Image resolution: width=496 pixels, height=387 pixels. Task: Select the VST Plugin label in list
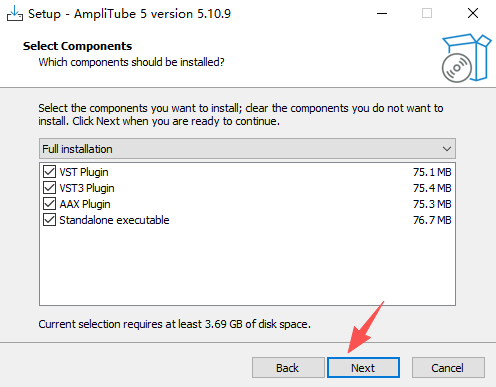coord(84,172)
